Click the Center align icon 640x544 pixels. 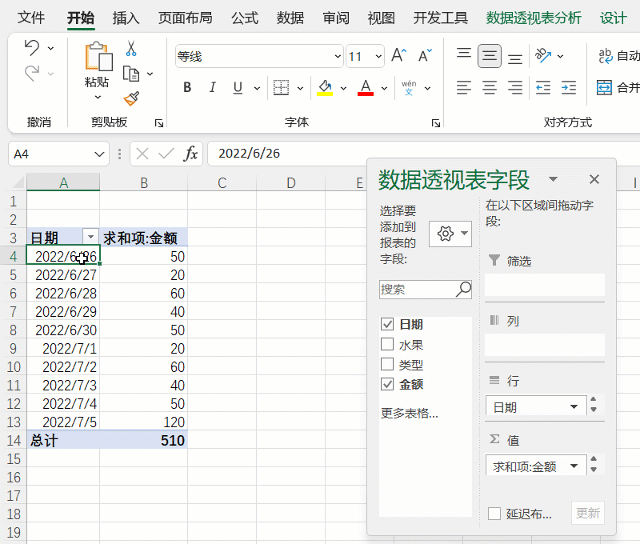(490, 56)
